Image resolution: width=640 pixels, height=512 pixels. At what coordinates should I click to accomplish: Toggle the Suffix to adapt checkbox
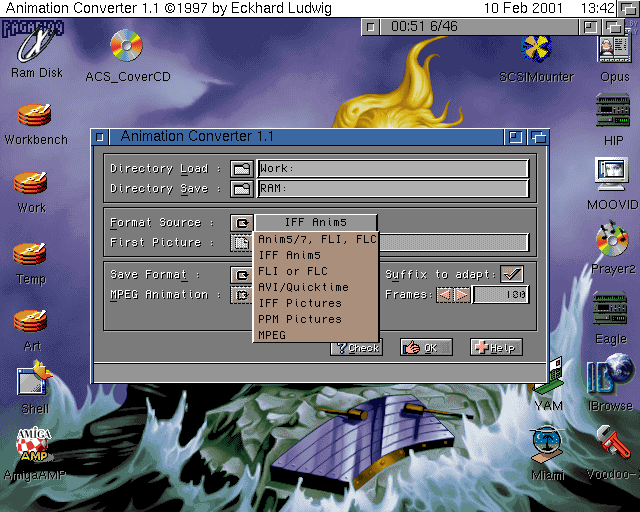coord(512,274)
